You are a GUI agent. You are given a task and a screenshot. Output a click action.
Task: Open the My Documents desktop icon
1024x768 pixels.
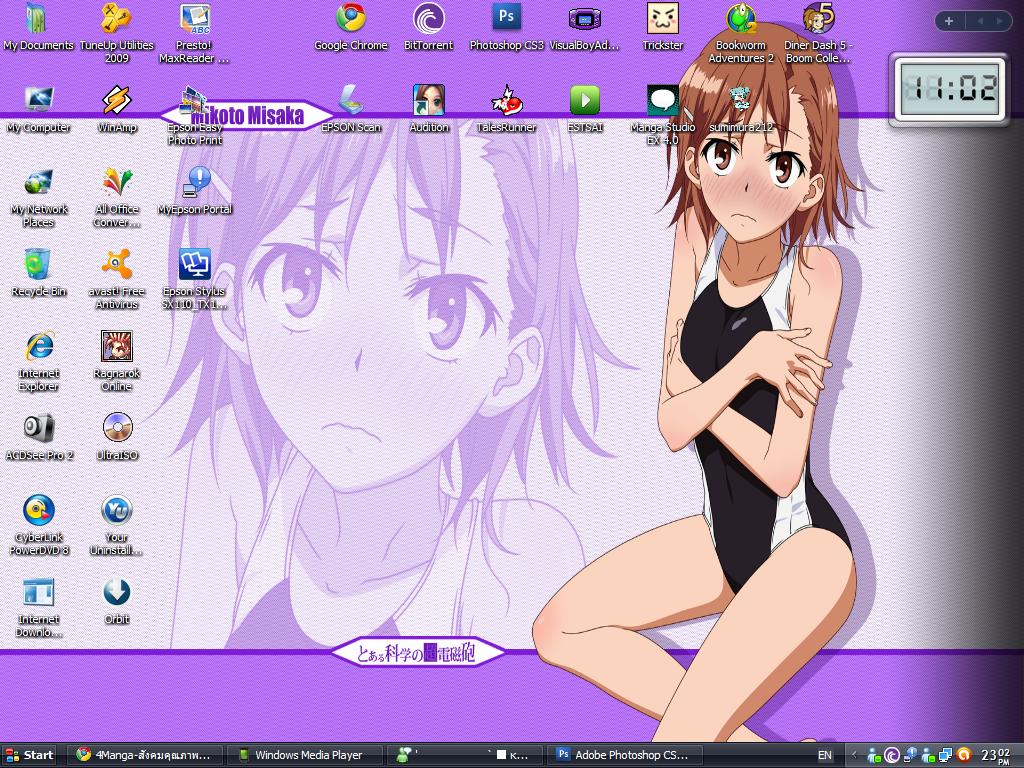(x=38, y=29)
